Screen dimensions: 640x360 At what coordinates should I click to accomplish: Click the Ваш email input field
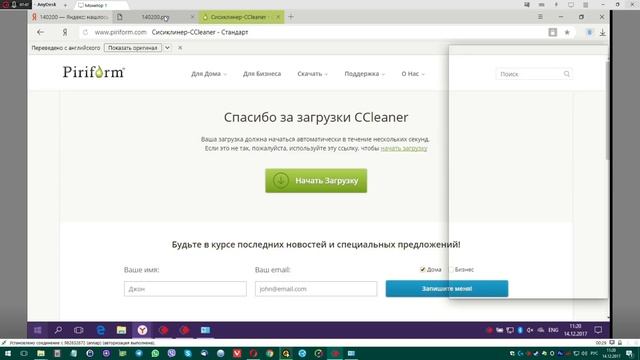[x=316, y=289]
